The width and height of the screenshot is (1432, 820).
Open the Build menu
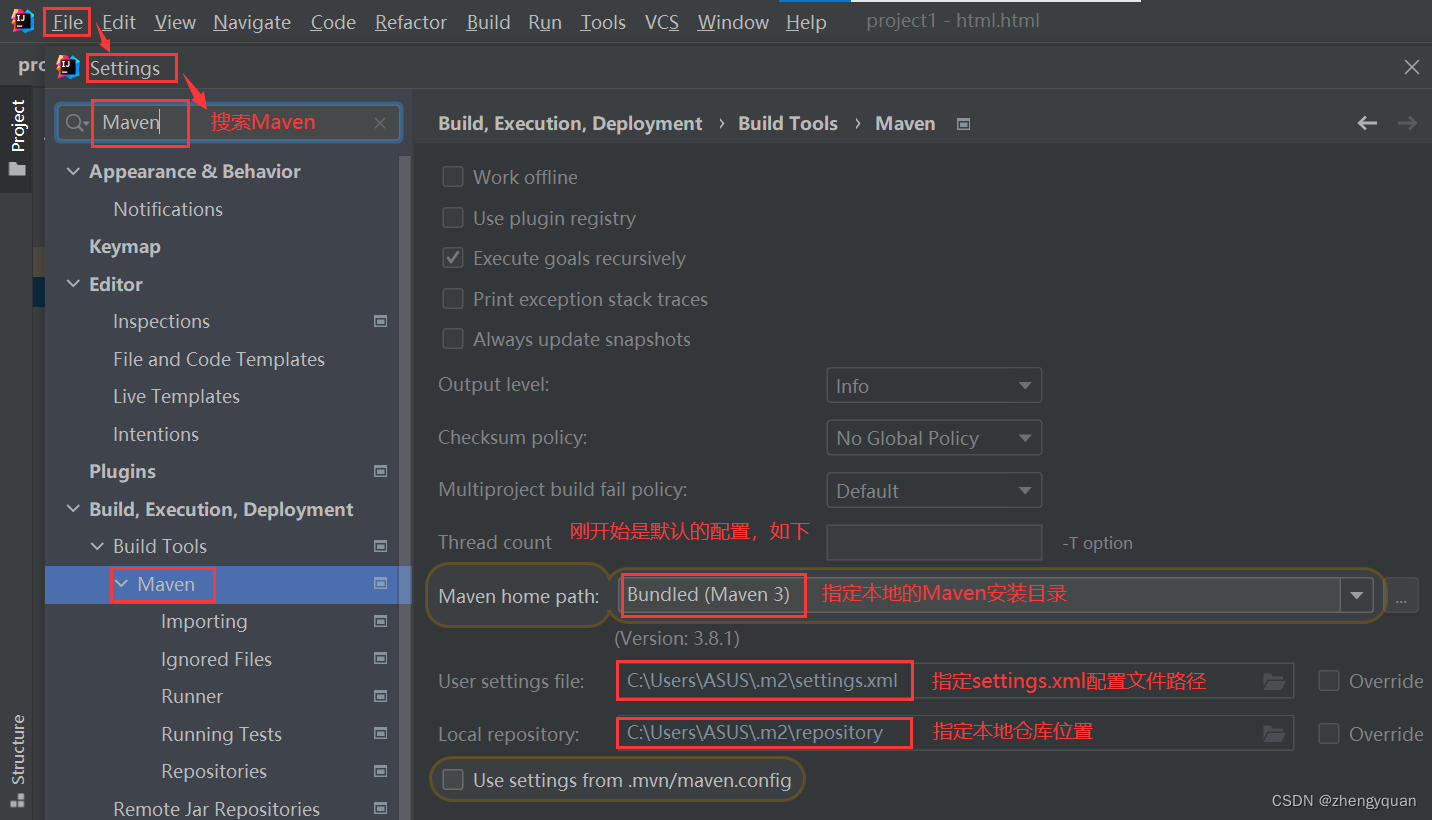(488, 22)
